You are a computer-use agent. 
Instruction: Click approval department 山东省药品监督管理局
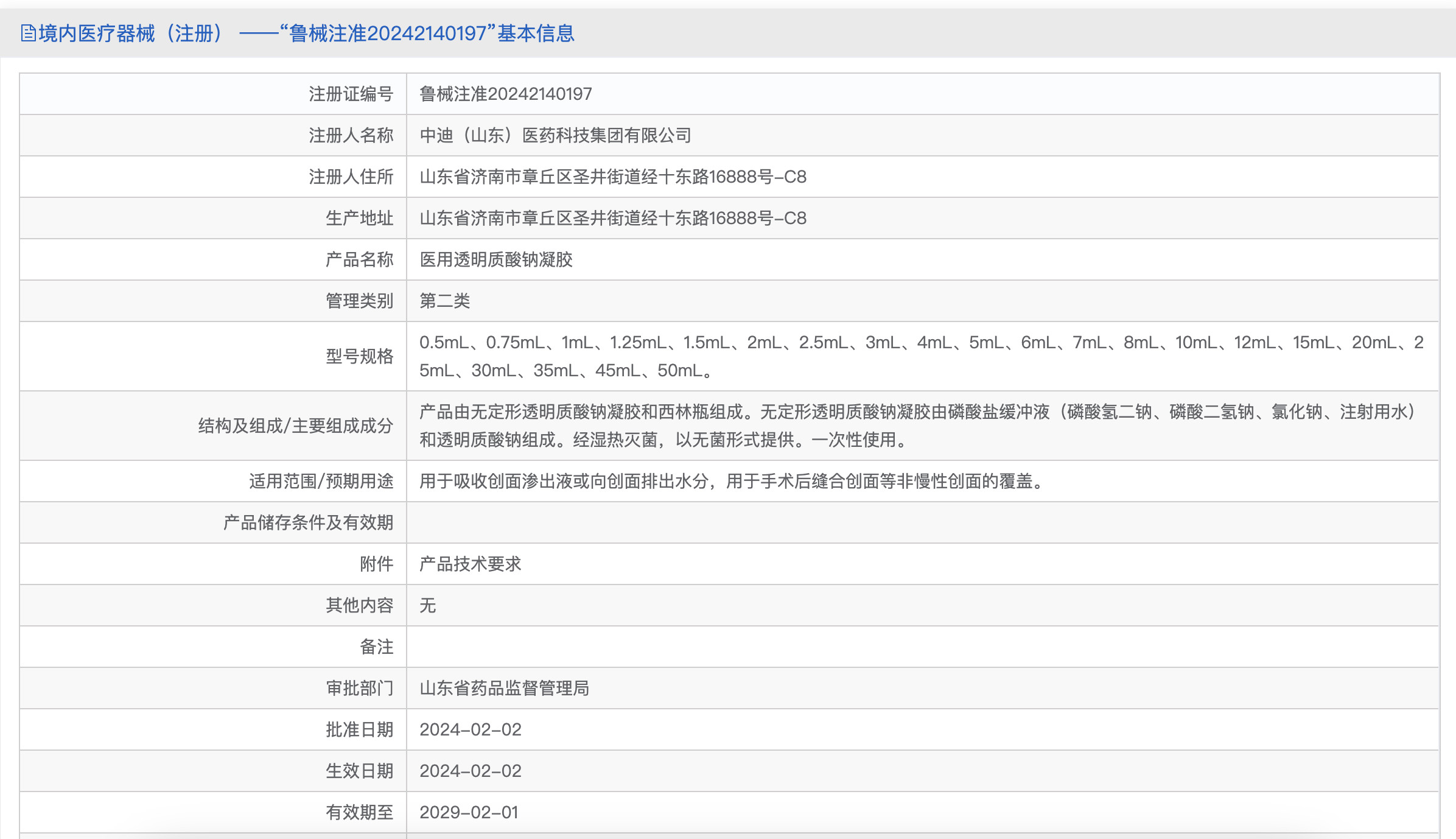pyautogui.click(x=505, y=688)
